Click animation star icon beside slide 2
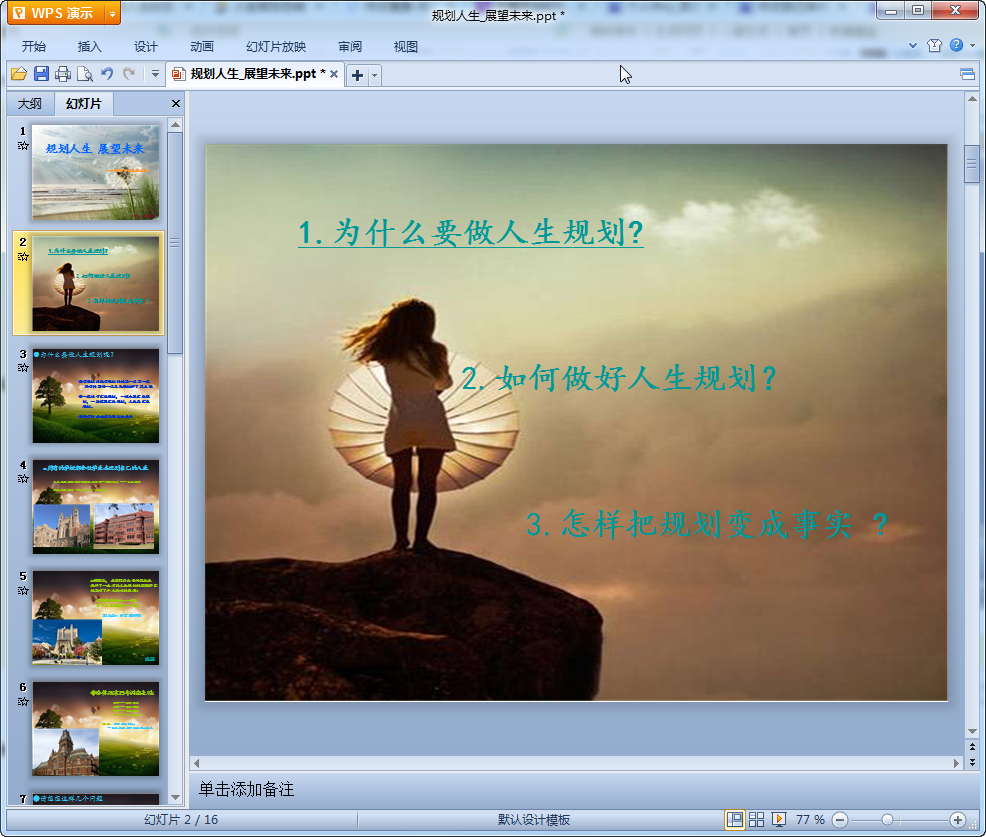Image resolution: width=986 pixels, height=837 pixels. [23, 257]
